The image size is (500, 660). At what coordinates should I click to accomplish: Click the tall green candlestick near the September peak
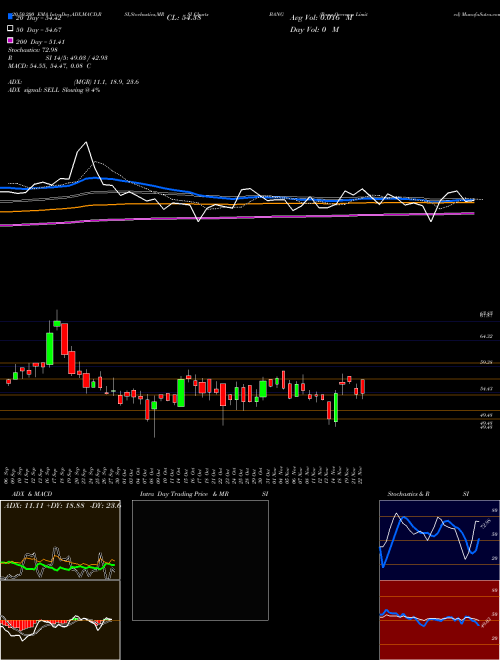pyautogui.click(x=50, y=349)
